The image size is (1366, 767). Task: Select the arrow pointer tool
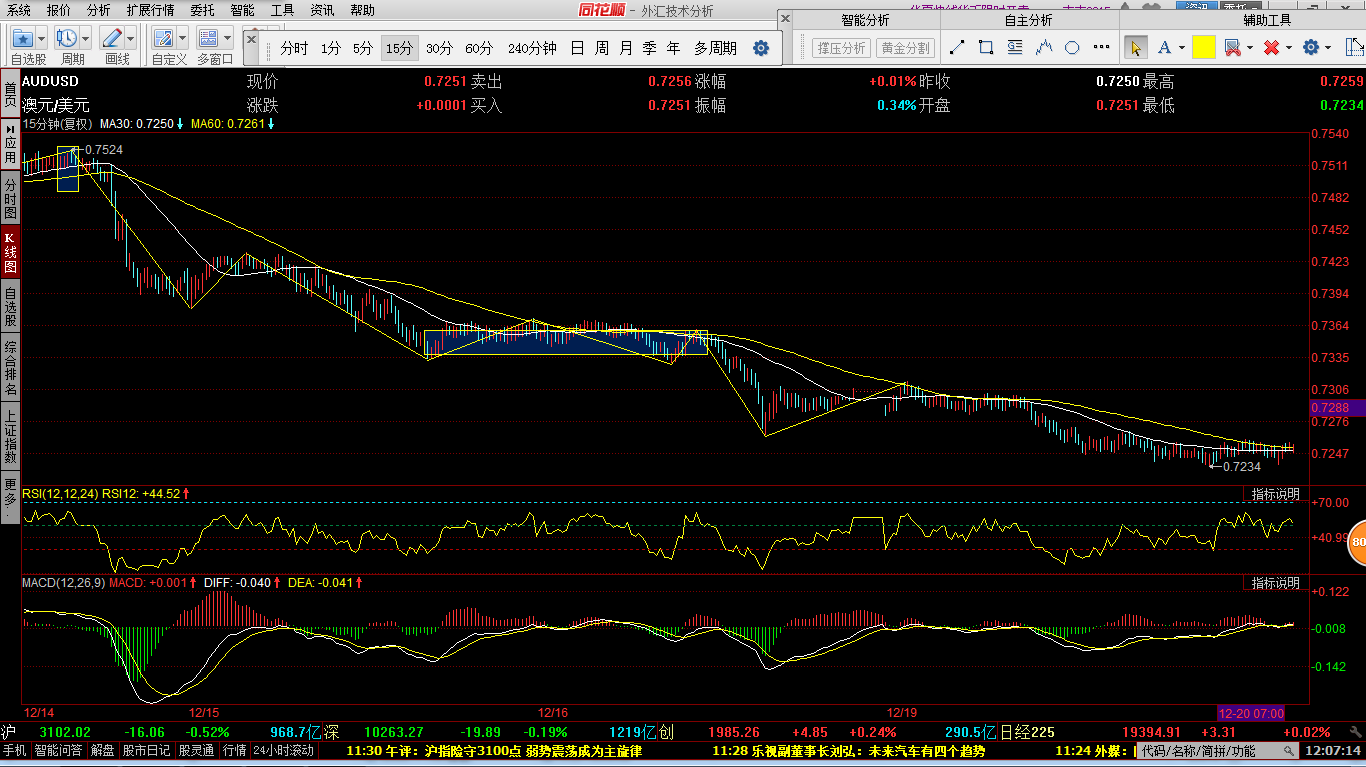pyautogui.click(x=1135, y=47)
